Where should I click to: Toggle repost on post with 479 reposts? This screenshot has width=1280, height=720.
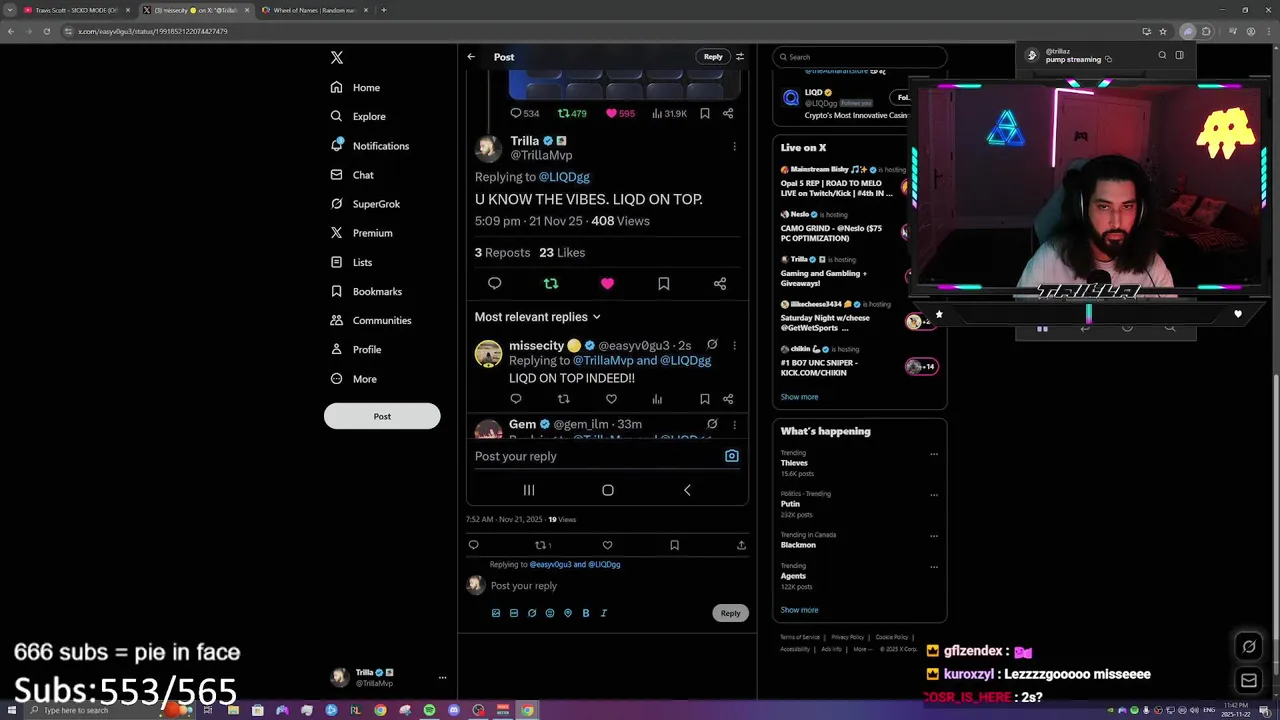(x=563, y=114)
